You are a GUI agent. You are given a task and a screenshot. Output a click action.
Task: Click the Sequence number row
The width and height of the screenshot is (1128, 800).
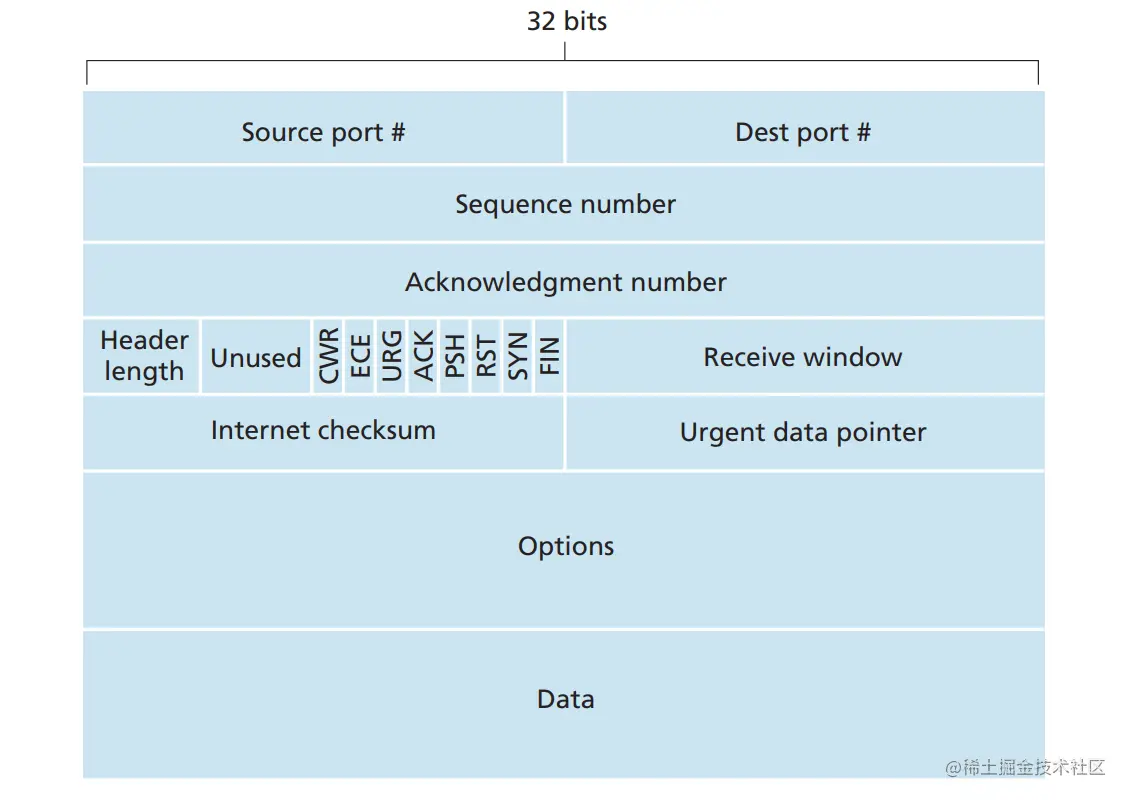click(564, 204)
